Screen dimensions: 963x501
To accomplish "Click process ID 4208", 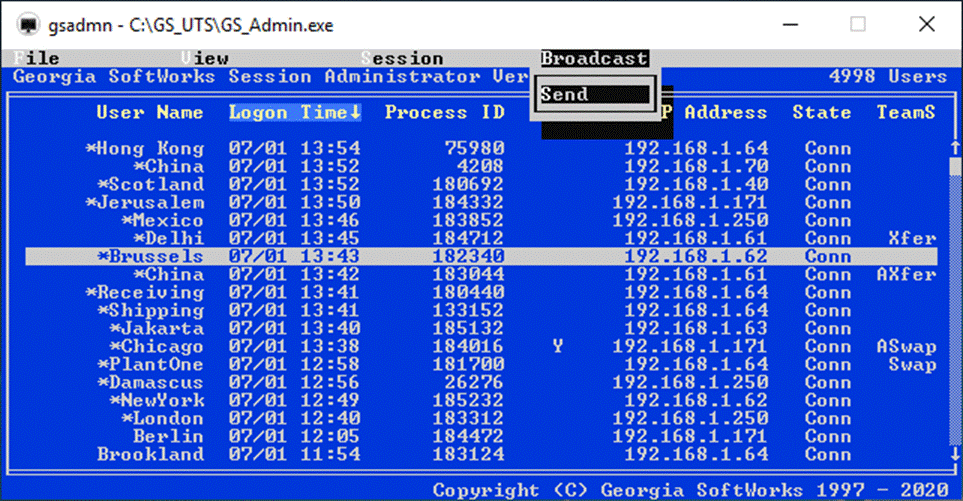I will [x=480, y=166].
